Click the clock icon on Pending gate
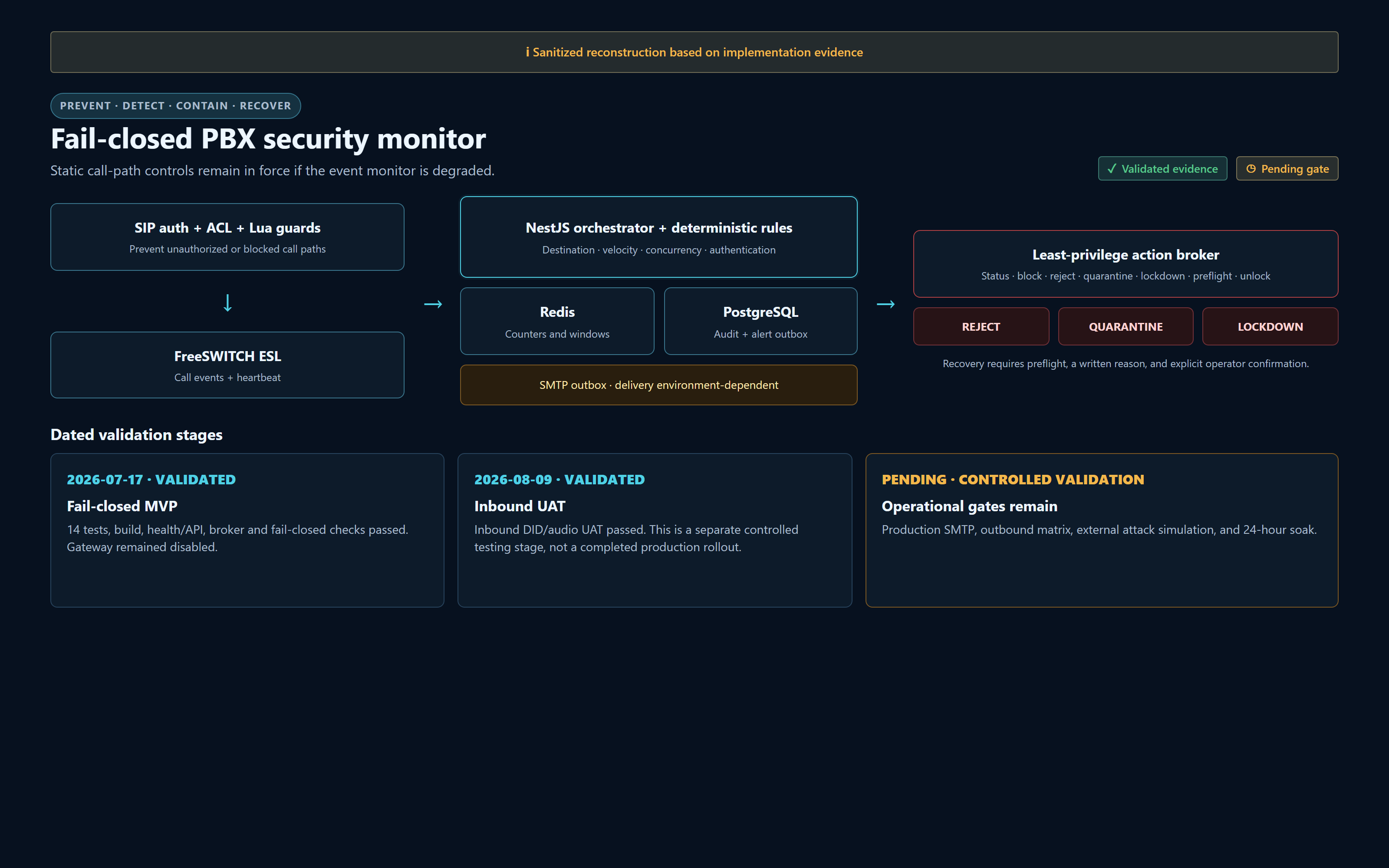Viewport: 1389px width, 868px height. [x=1251, y=169]
